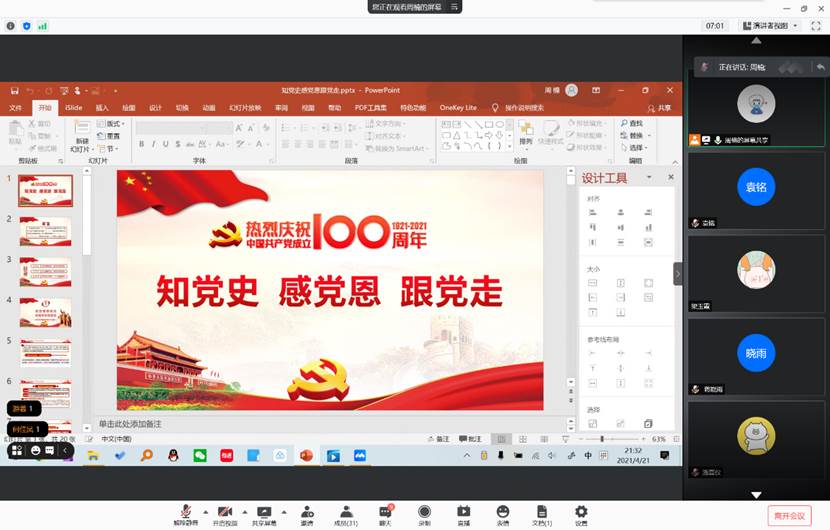Viewport: 830px width, 530px height.
Task: Switch to slide sorter view icon
Action: click(522, 439)
